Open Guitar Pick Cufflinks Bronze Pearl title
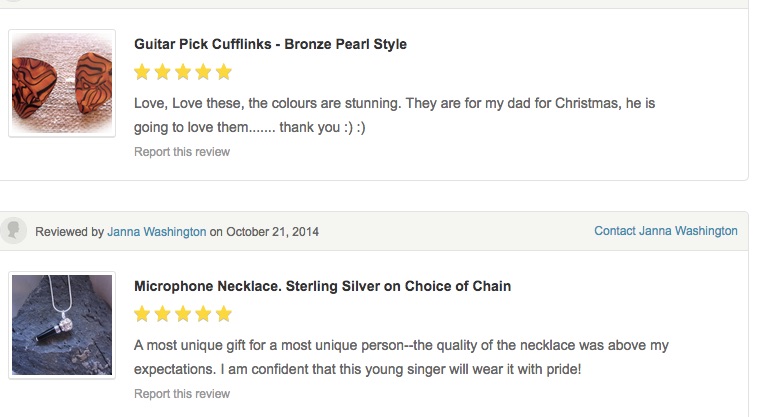 point(270,44)
